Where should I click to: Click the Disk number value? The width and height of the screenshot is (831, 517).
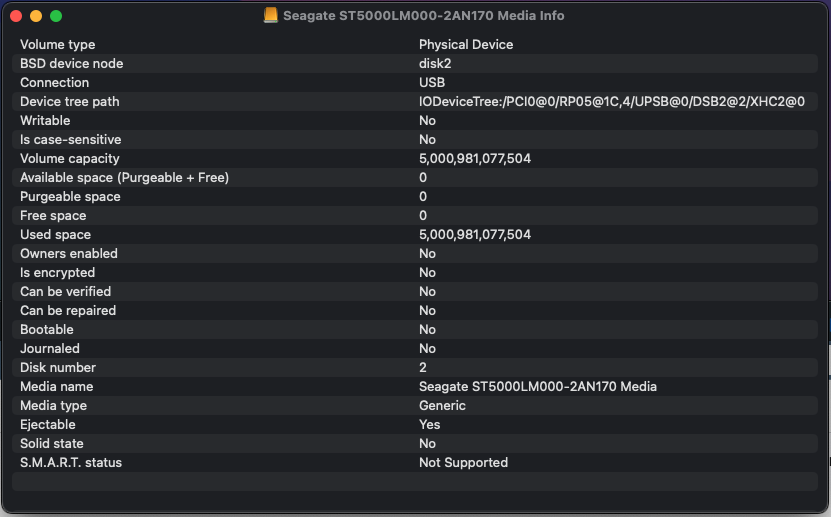click(x=423, y=368)
